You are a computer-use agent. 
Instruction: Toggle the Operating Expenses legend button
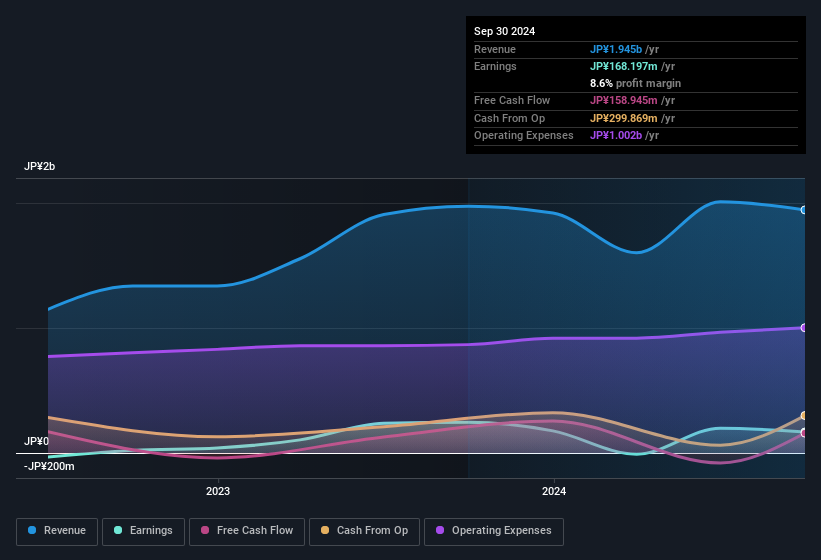tap(494, 532)
